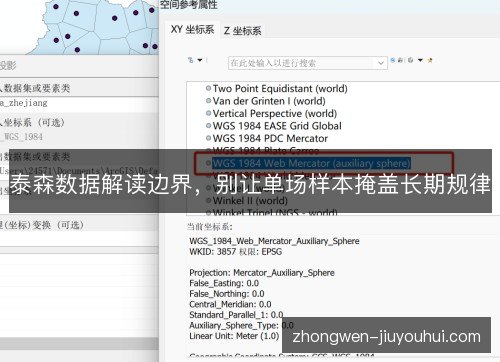This screenshot has height=362, width=500.
Task: Click the Auxiliary_Sphere_Type label
Action: click(233, 325)
